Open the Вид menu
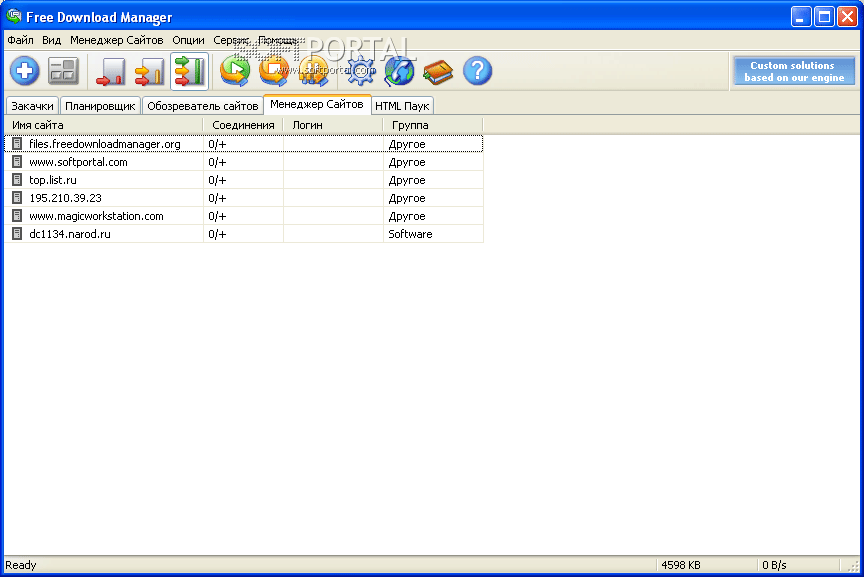This screenshot has width=864, height=577. click(x=51, y=40)
